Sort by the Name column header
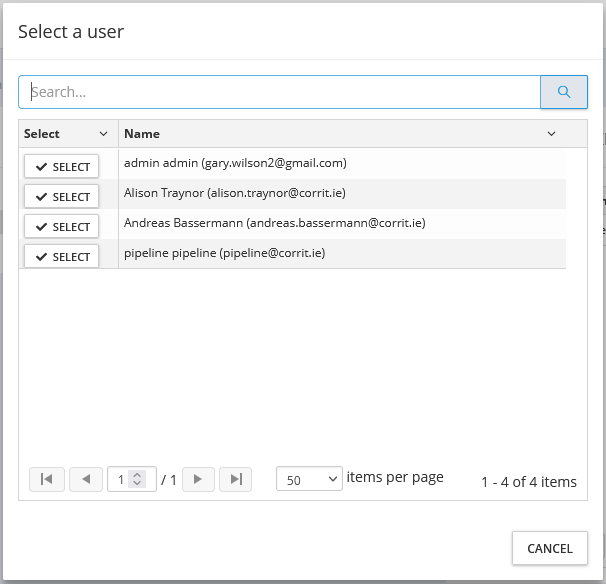Viewport: 606px width, 584px height. point(142,134)
